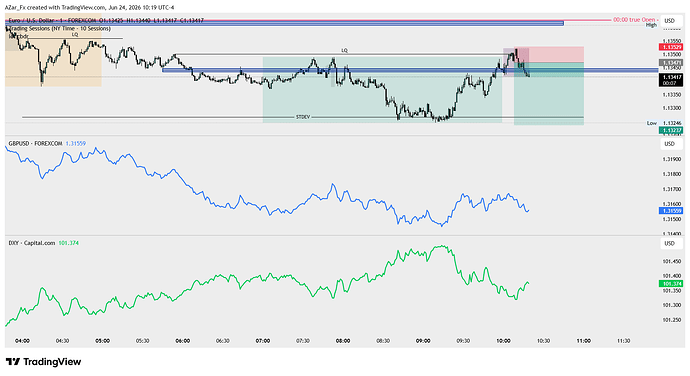
Task: Click the 1.31700 GBPUSD scale tick
Action: tap(672, 189)
